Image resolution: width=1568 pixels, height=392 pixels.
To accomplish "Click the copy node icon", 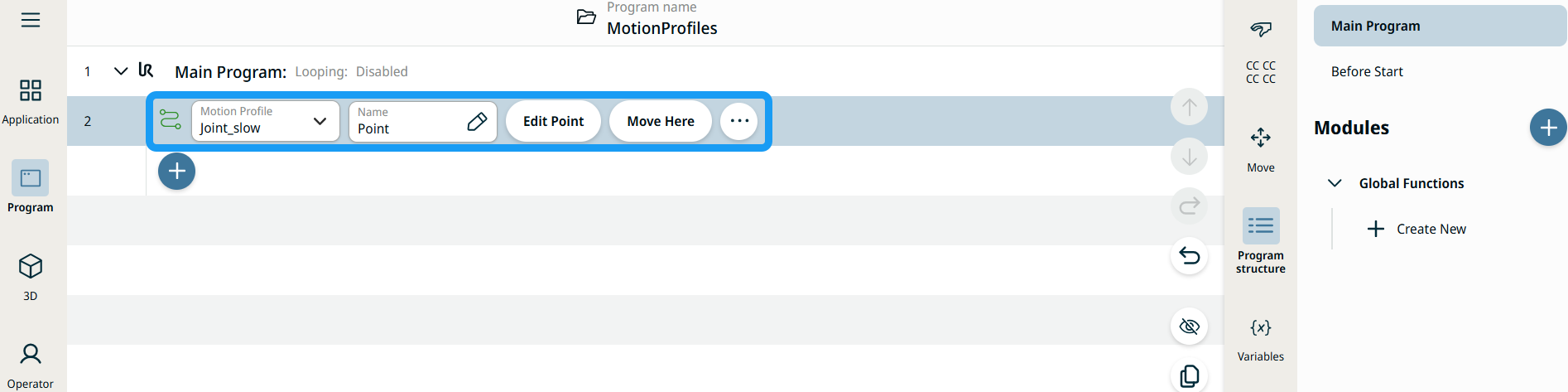I will [1189, 376].
